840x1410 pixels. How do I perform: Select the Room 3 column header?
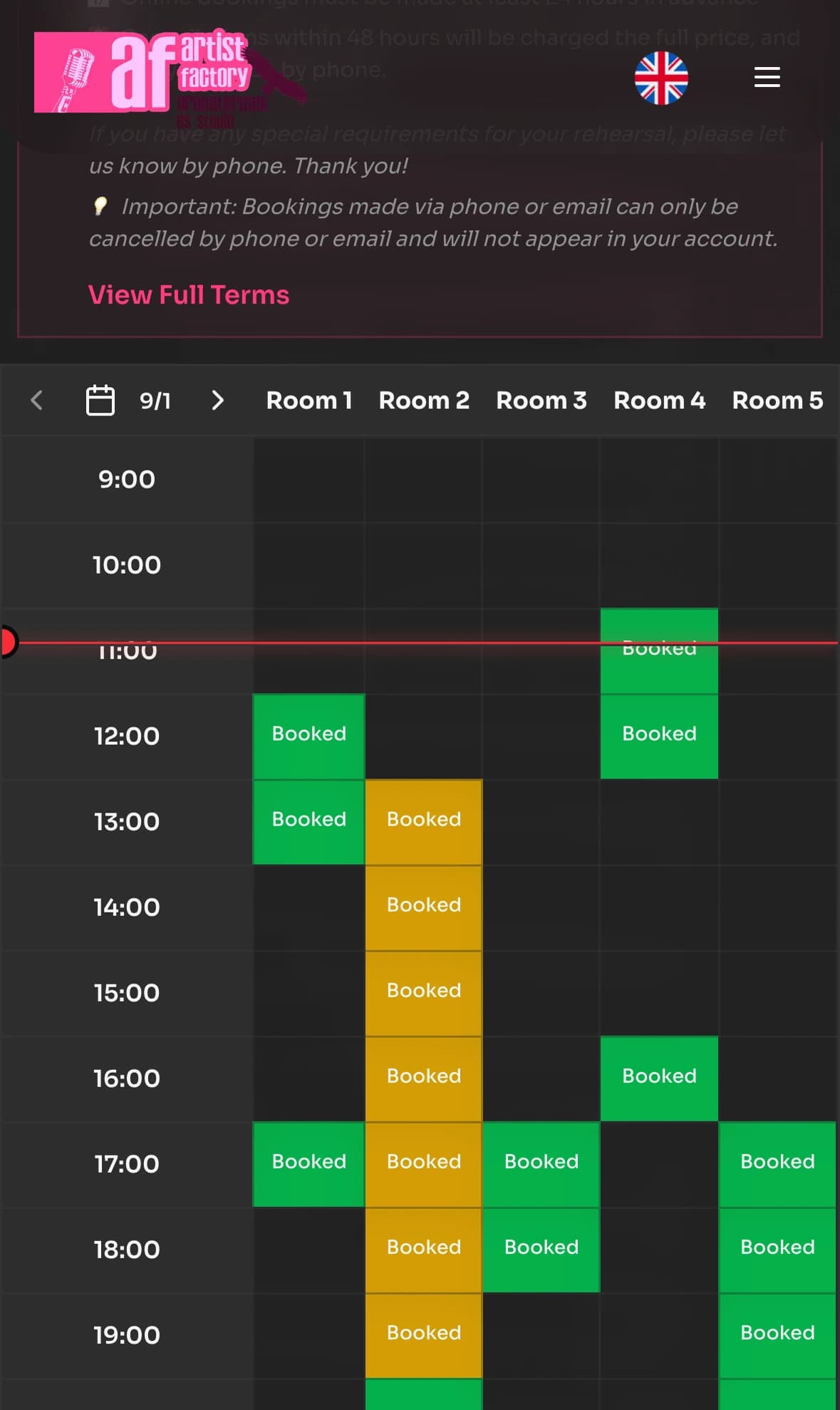coord(541,400)
